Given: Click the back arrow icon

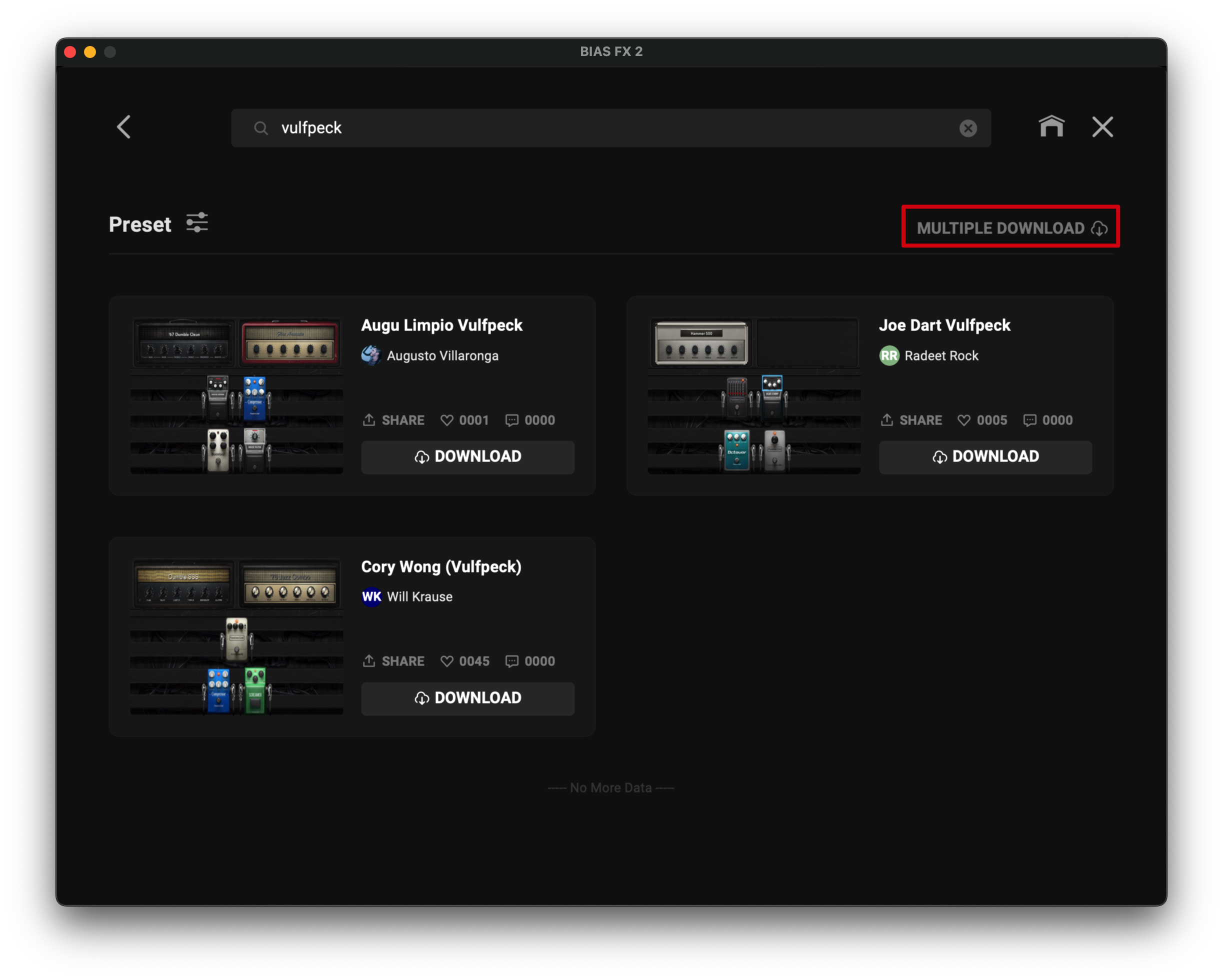Looking at the screenshot, I should point(123,127).
